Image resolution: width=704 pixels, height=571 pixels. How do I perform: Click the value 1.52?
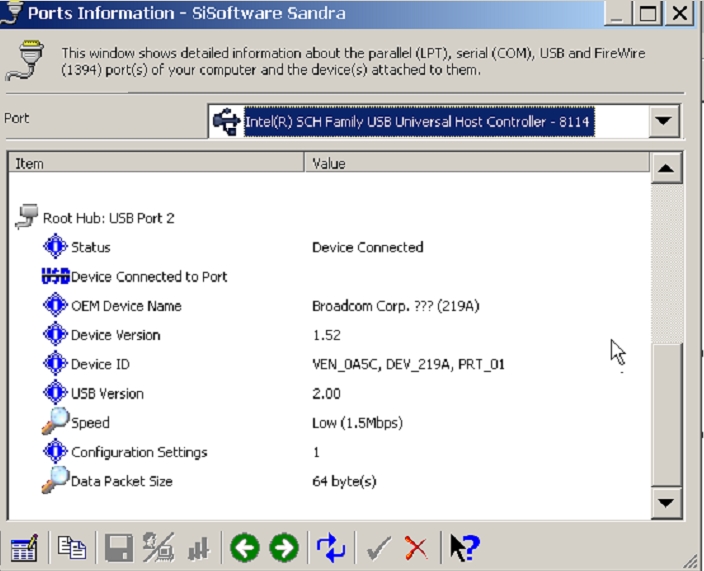coord(326,335)
